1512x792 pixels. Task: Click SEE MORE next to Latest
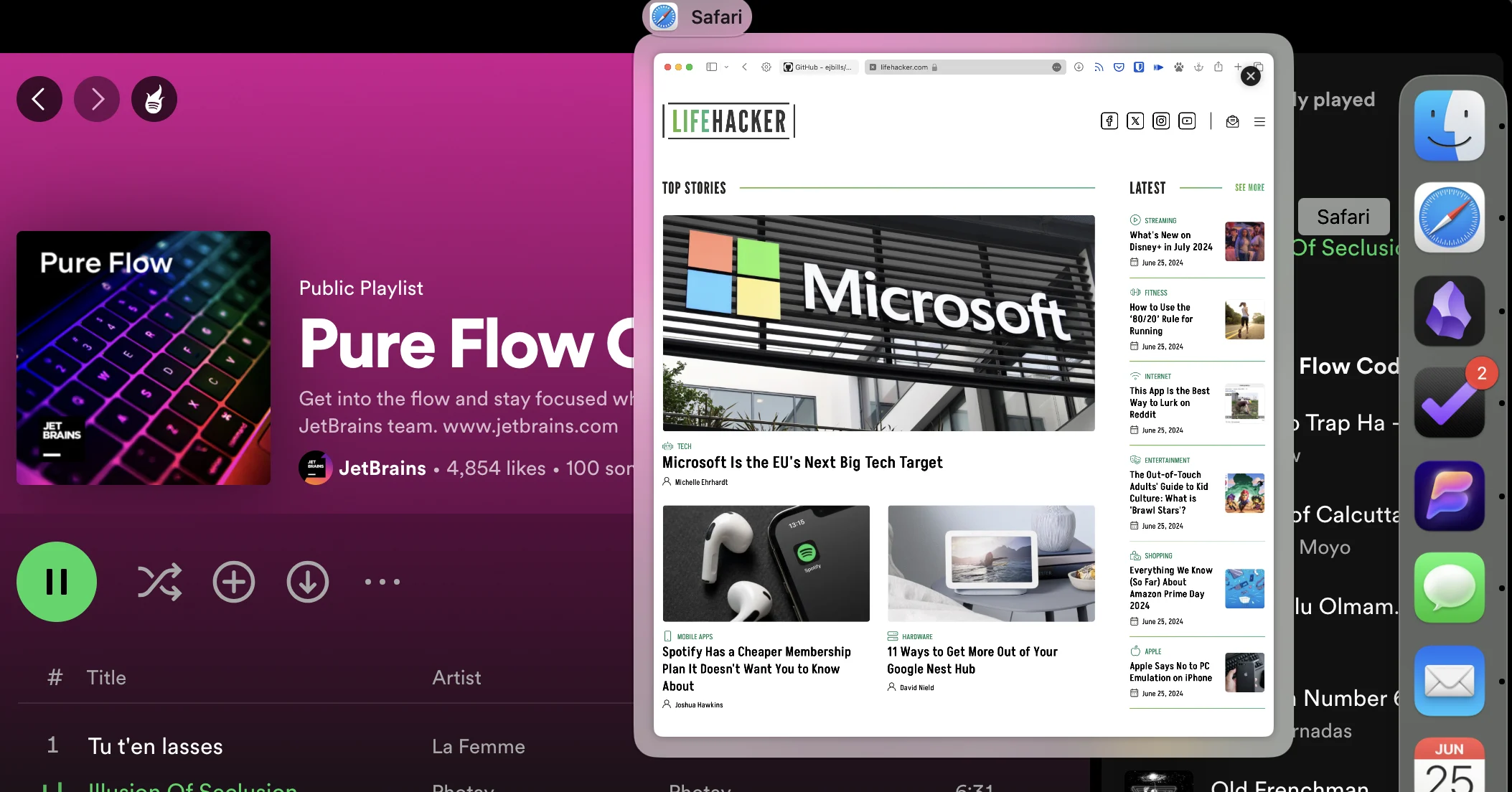point(1249,187)
